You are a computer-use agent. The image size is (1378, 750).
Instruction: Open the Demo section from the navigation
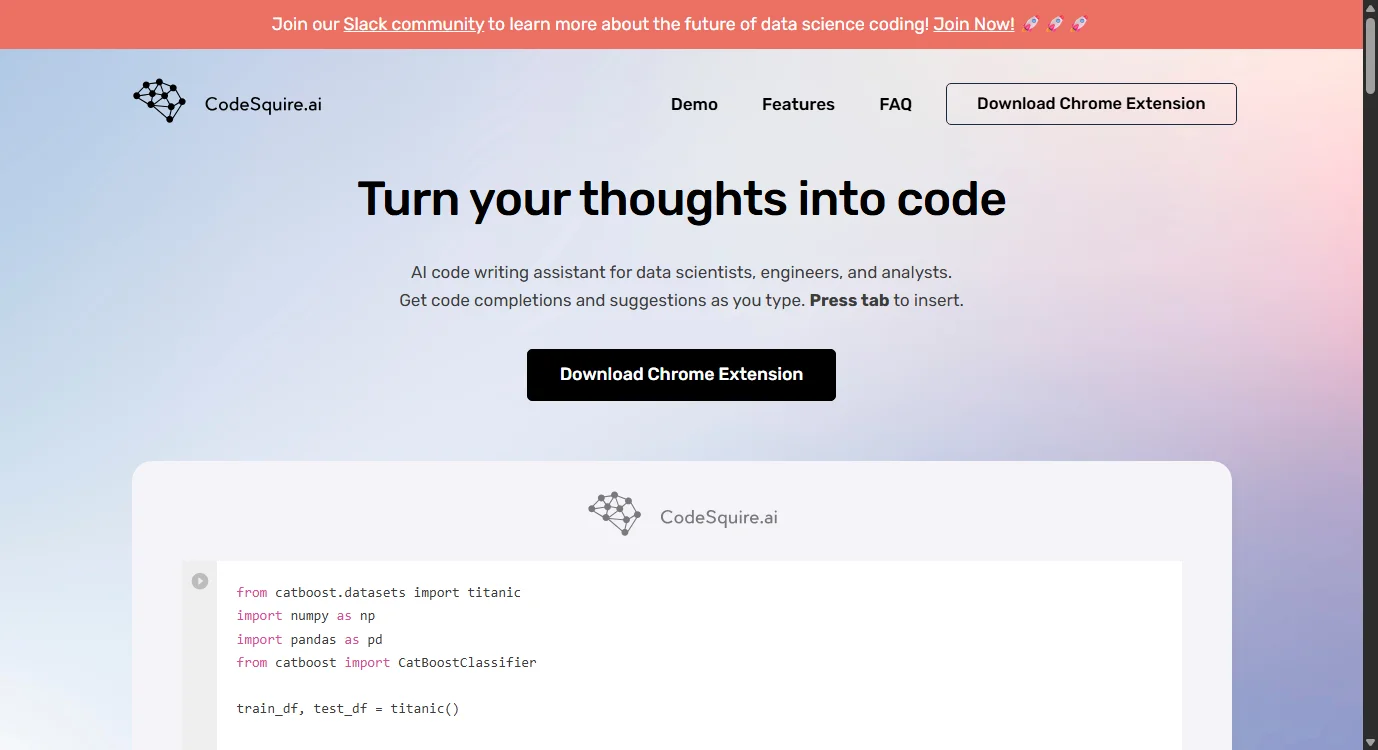coord(694,104)
